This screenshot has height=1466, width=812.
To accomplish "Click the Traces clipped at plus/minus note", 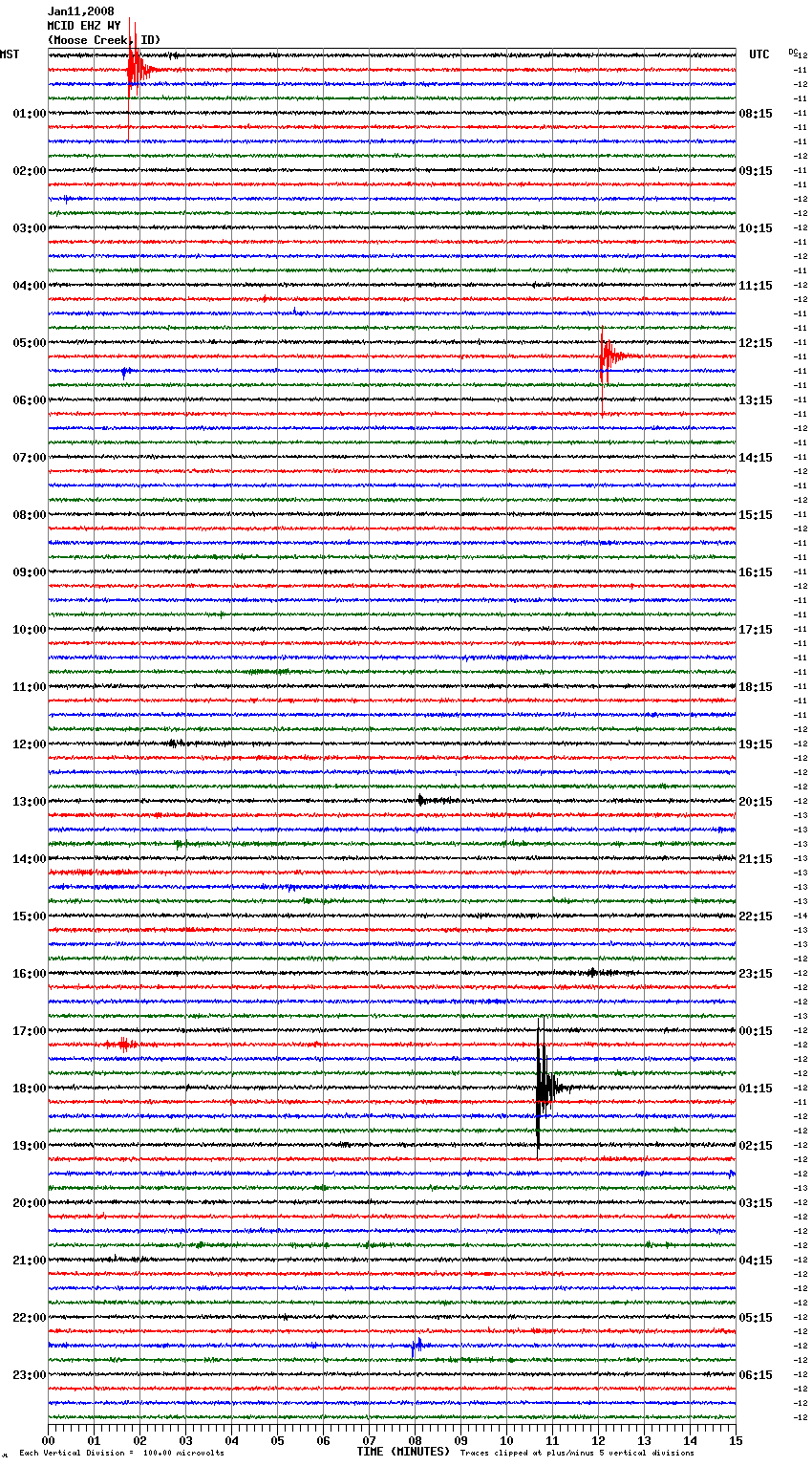I will pyautogui.click(x=577, y=1453).
